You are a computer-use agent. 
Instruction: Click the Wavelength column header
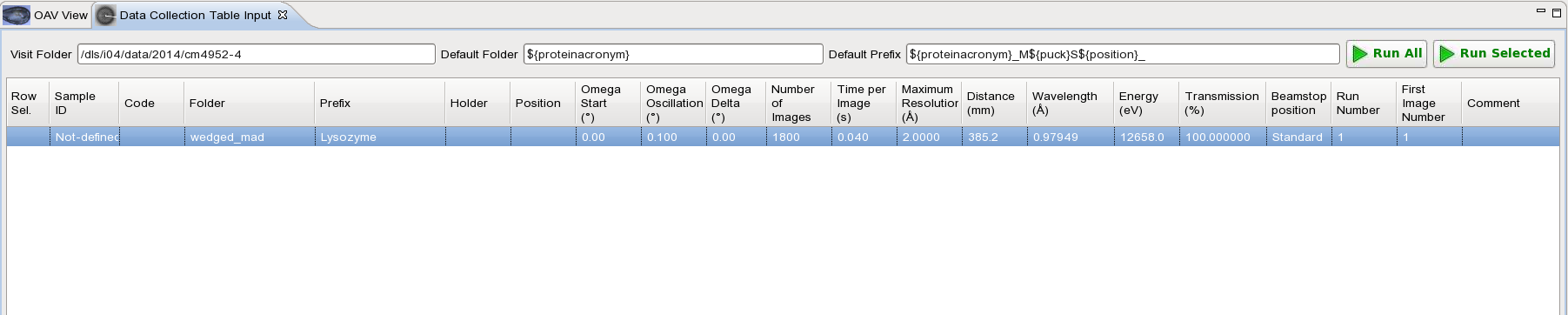(1071, 103)
